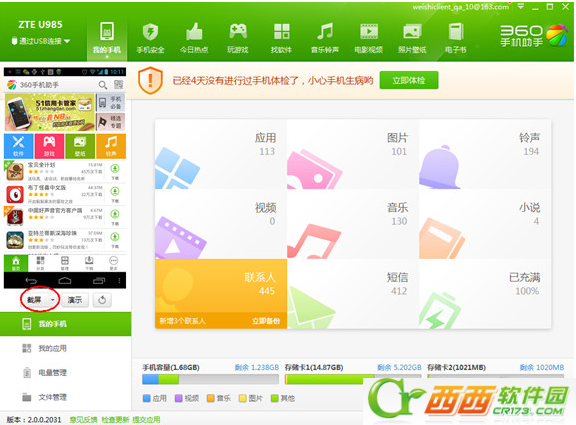576x425 pixels.
Task: Click the green 其他 legend swatch
Action: click(x=275, y=398)
